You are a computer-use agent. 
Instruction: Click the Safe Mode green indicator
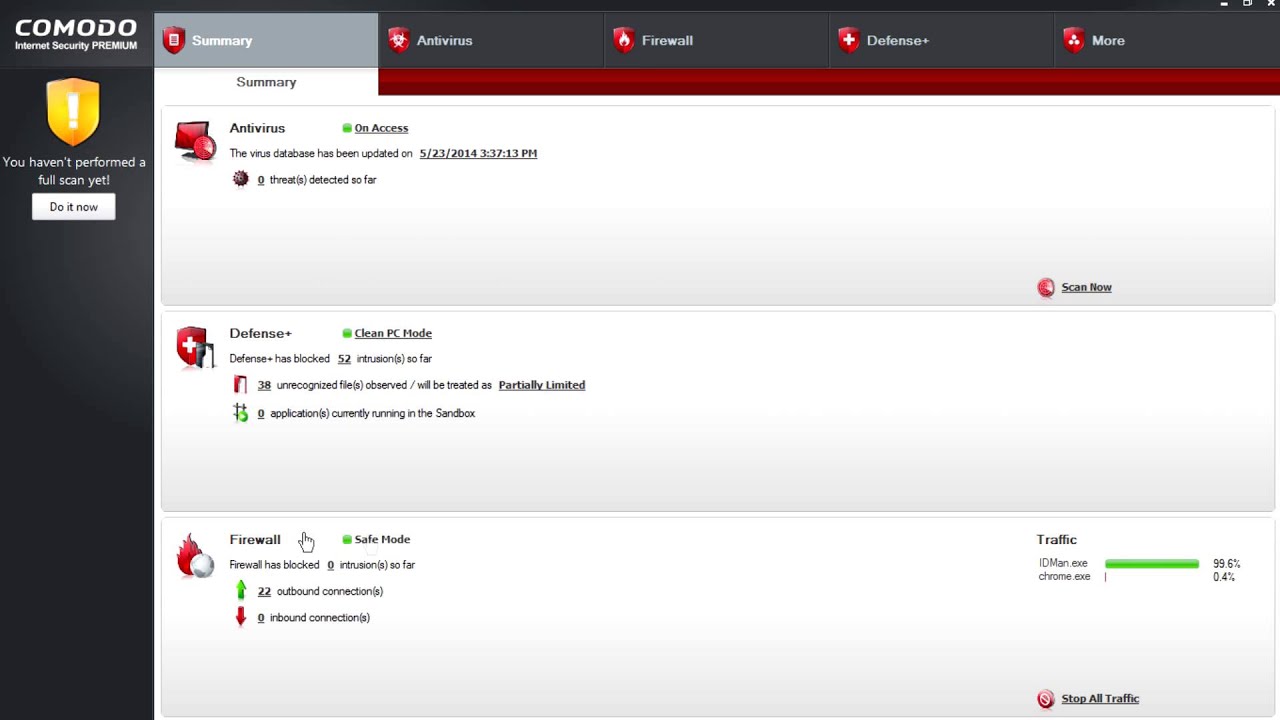tap(347, 539)
